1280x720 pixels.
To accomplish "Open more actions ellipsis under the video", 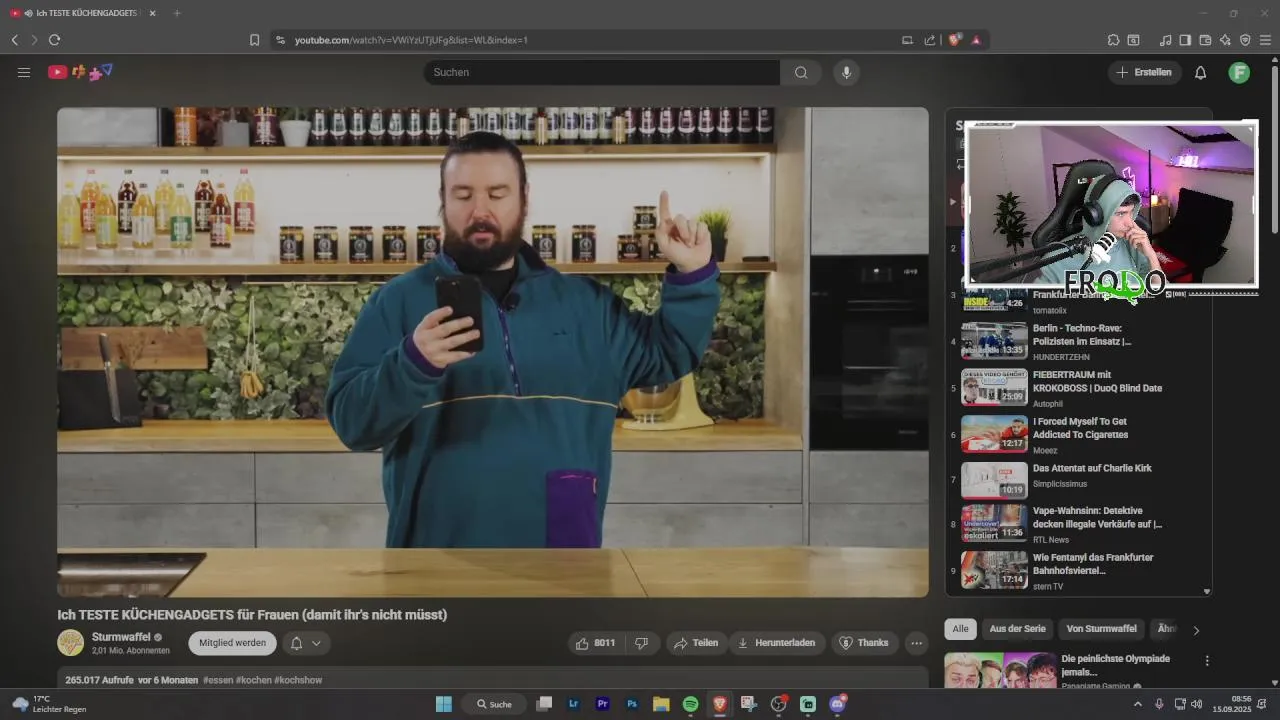I will 916,643.
